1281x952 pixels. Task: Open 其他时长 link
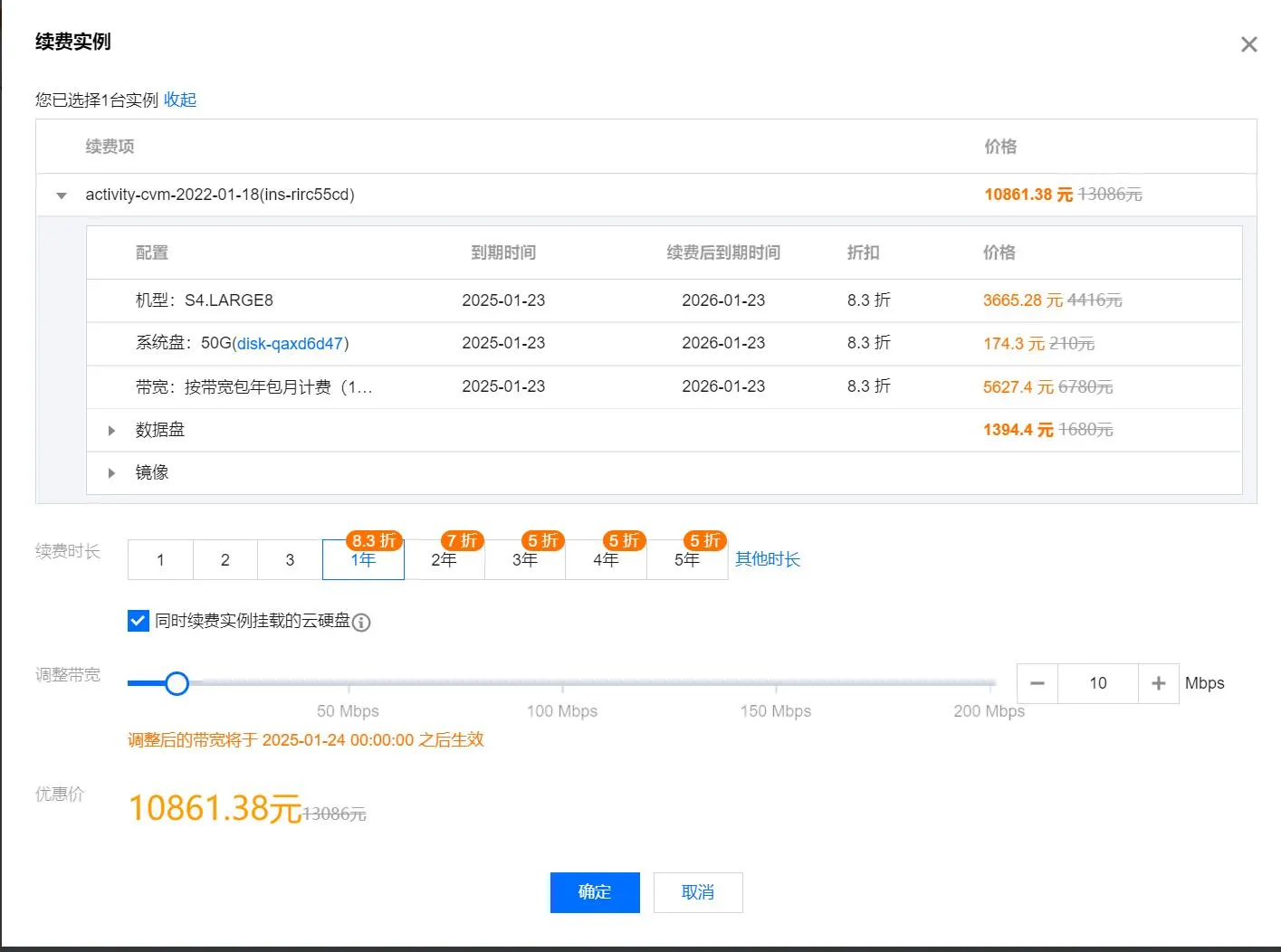[768, 559]
